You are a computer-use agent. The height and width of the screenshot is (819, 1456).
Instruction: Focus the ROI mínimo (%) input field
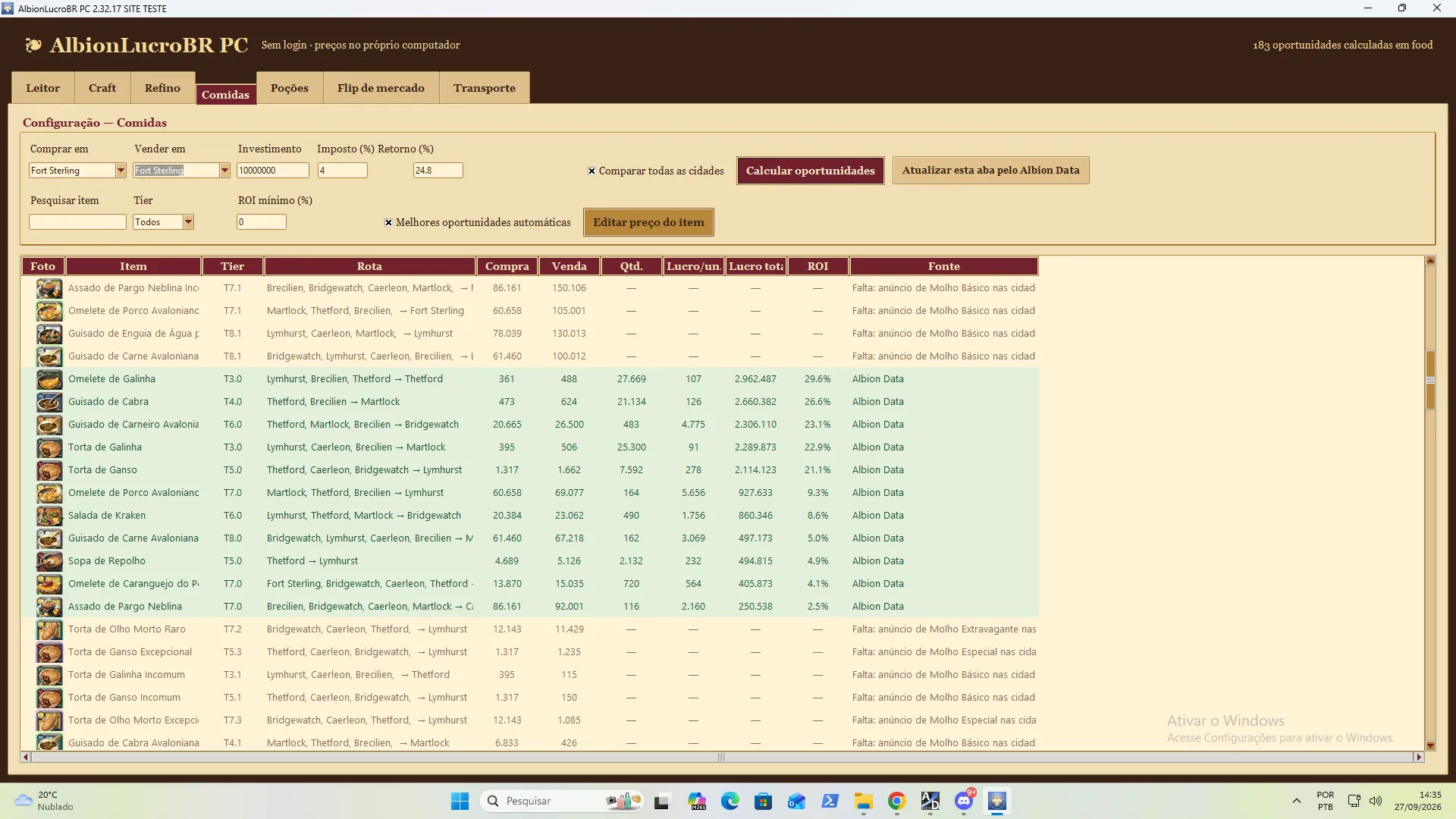(262, 222)
